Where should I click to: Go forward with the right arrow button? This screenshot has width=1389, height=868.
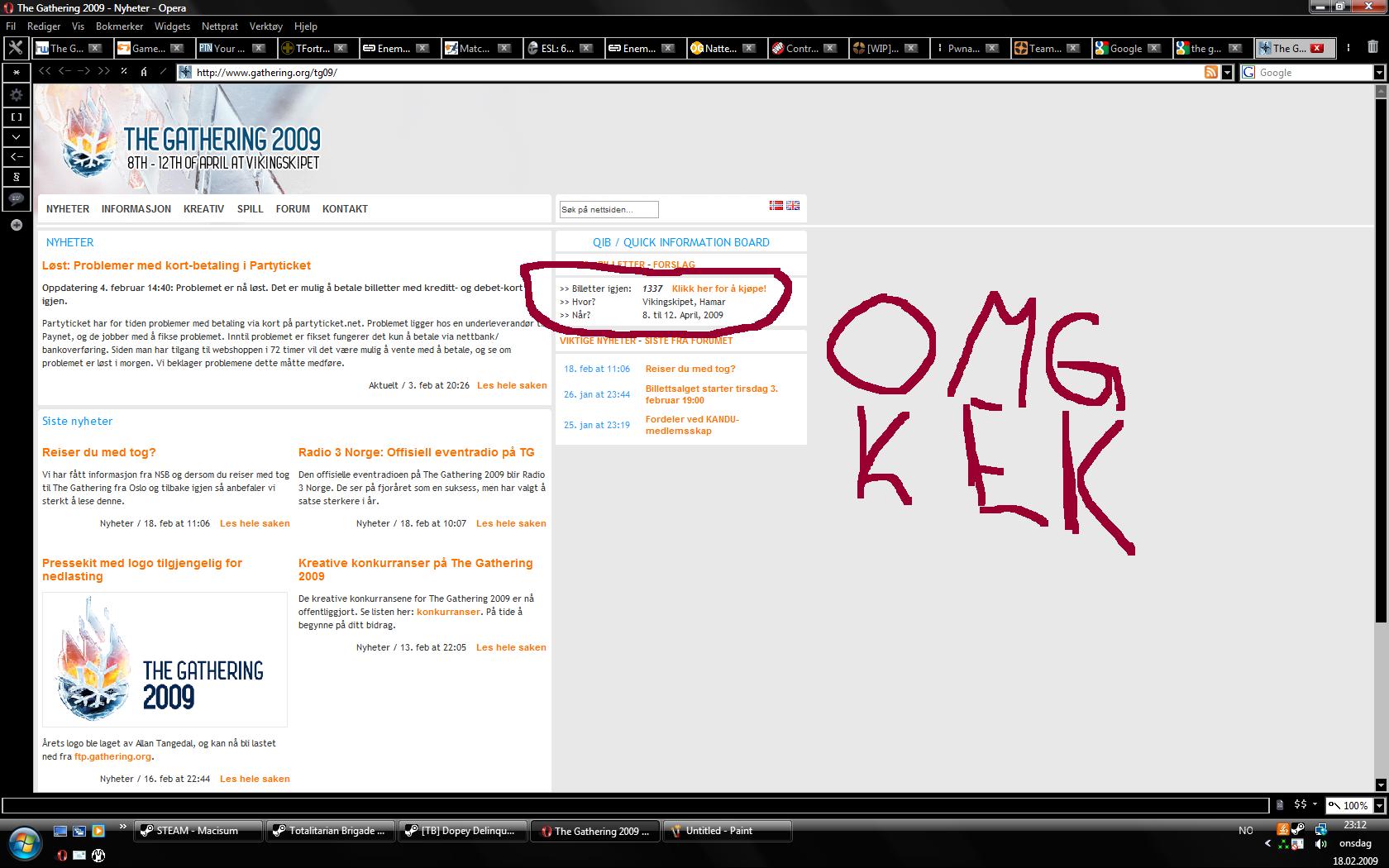coord(84,71)
